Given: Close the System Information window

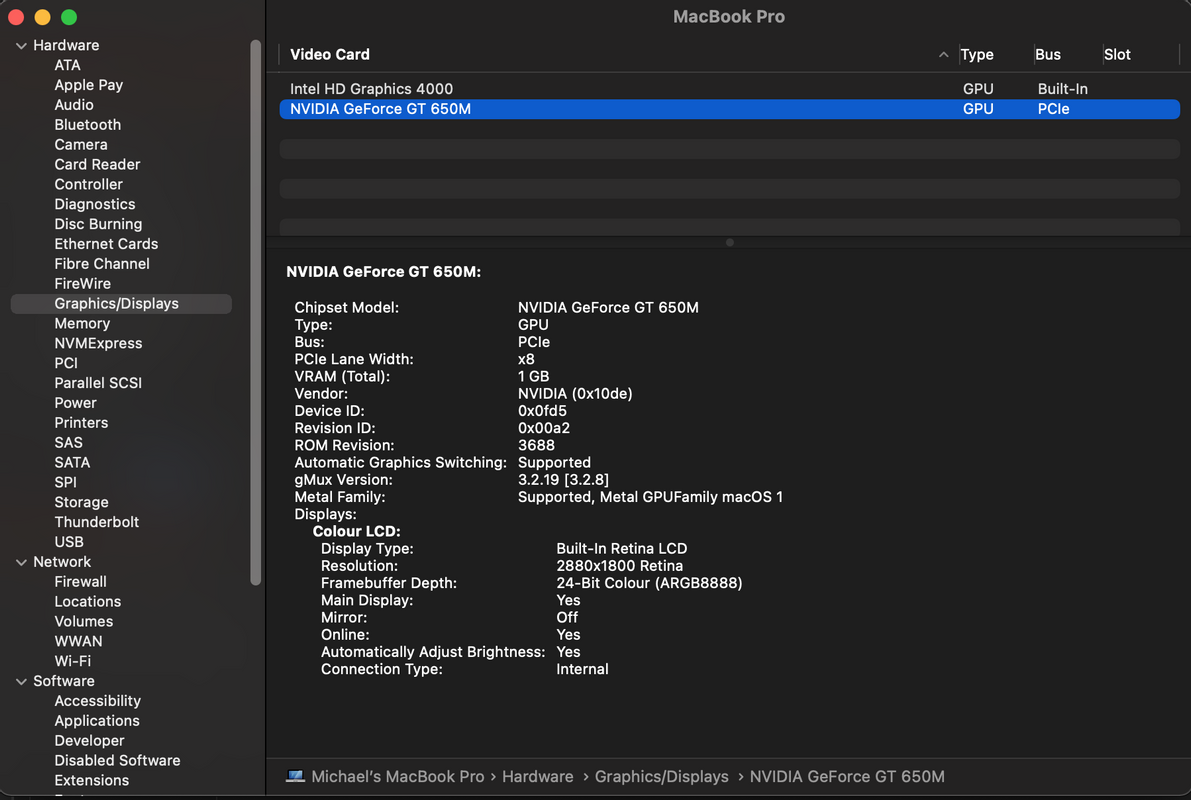Looking at the screenshot, I should click(16, 17).
